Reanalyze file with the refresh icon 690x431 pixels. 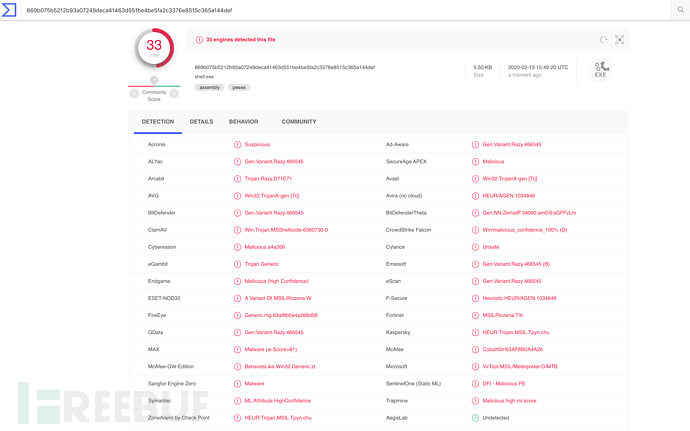603,40
